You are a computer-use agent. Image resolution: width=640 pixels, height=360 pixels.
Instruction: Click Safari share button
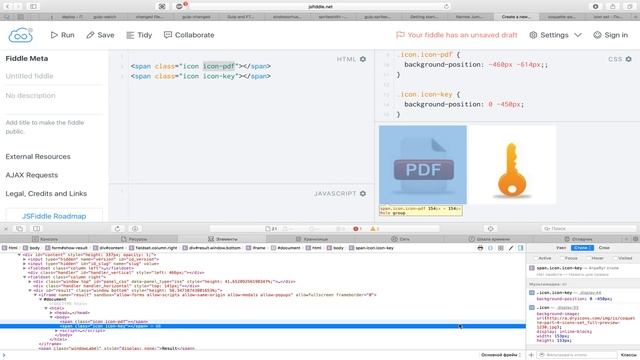tap(613, 7)
